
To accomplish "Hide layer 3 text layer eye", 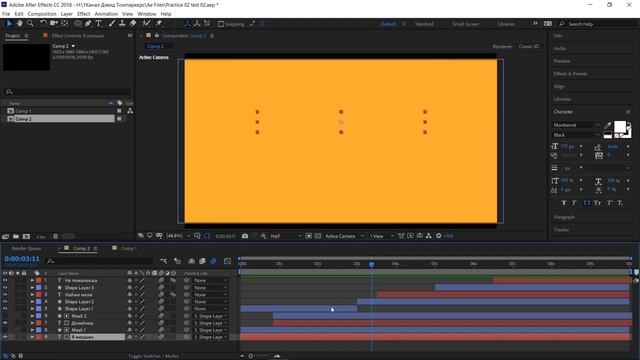I will click(5, 295).
